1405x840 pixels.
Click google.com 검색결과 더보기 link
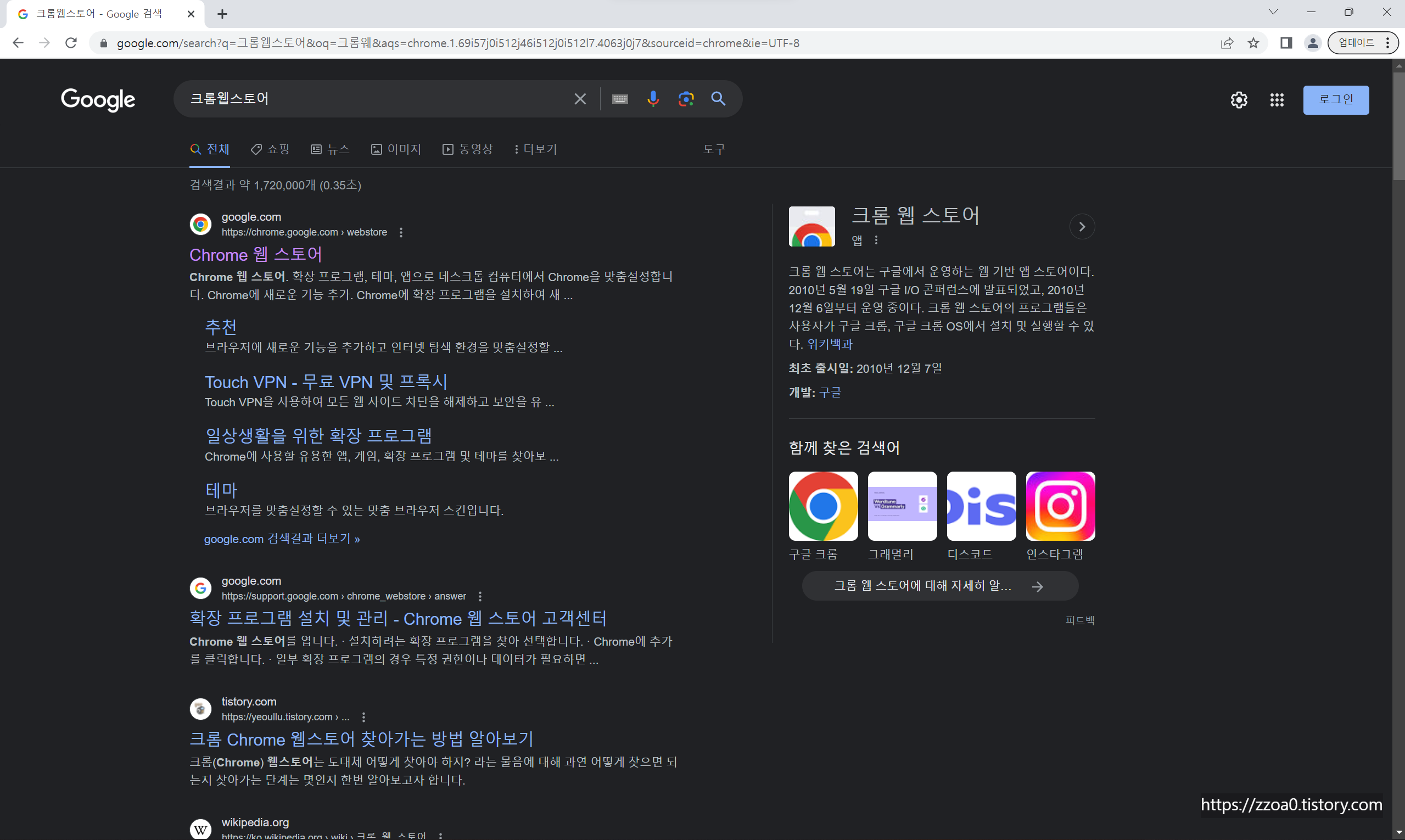pyautogui.click(x=282, y=539)
